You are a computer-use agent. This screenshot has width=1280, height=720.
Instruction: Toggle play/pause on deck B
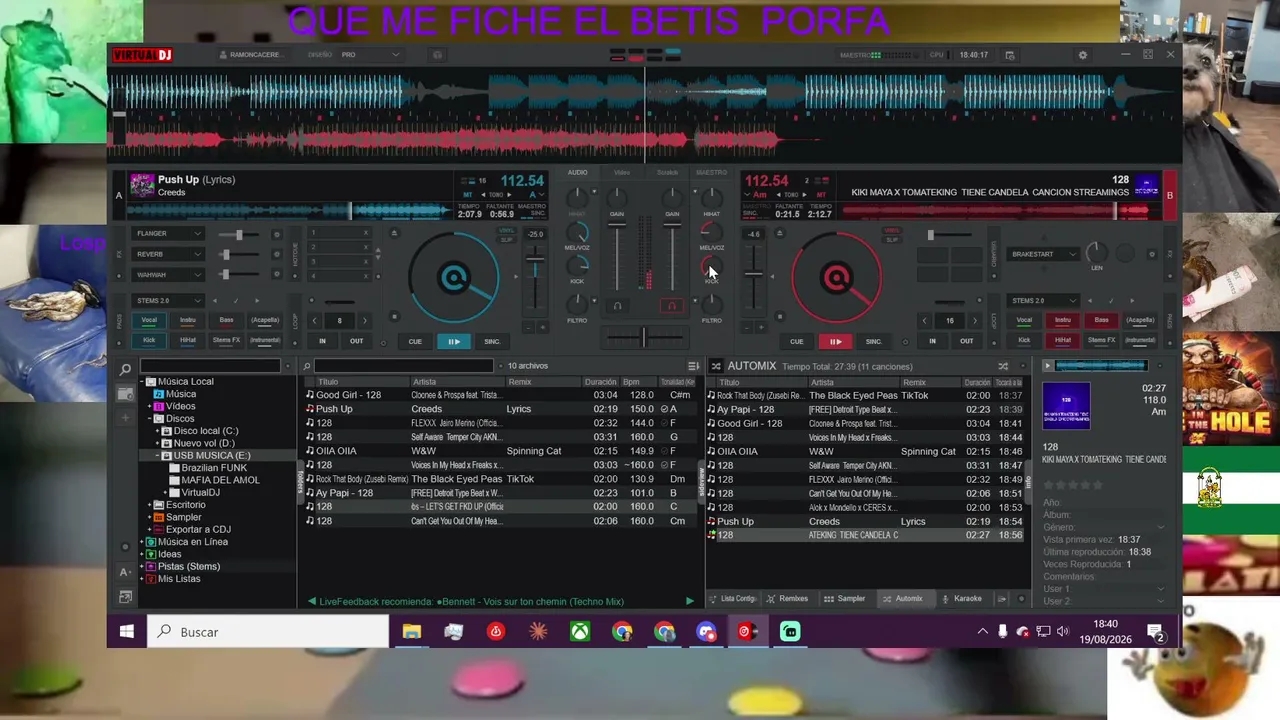point(835,341)
